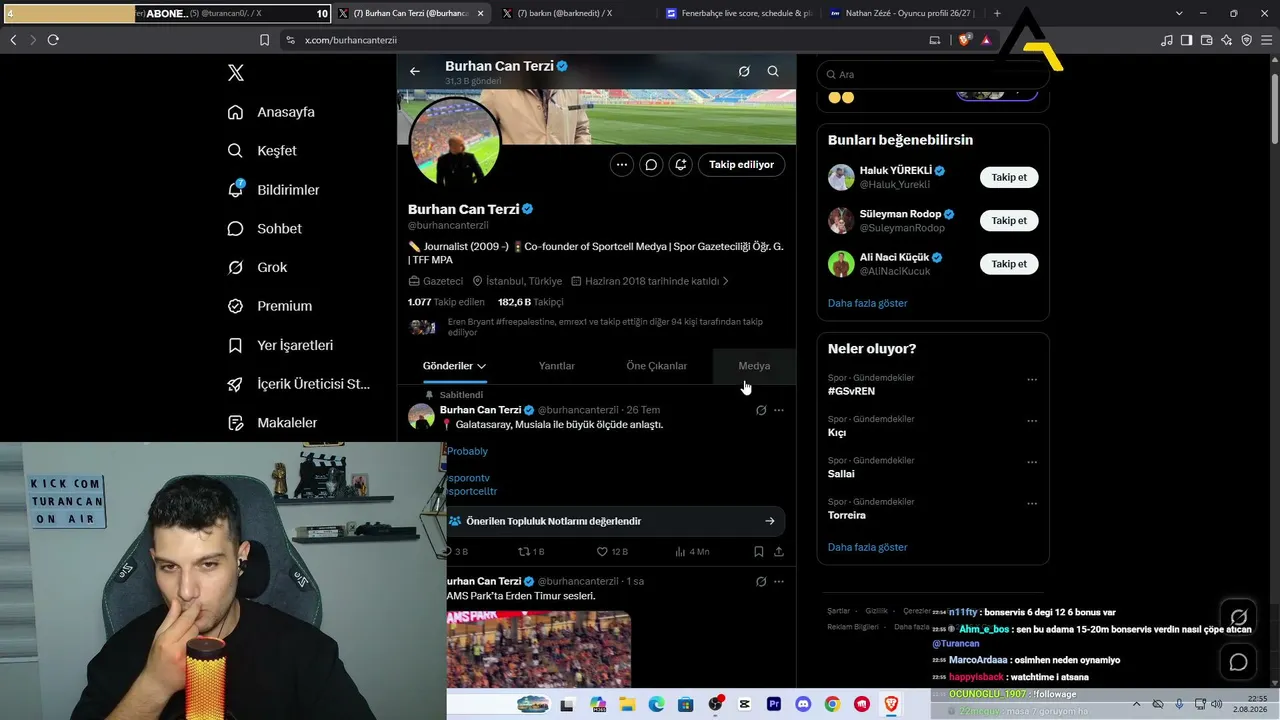Show more trends under Neler oluyor?

click(x=867, y=547)
